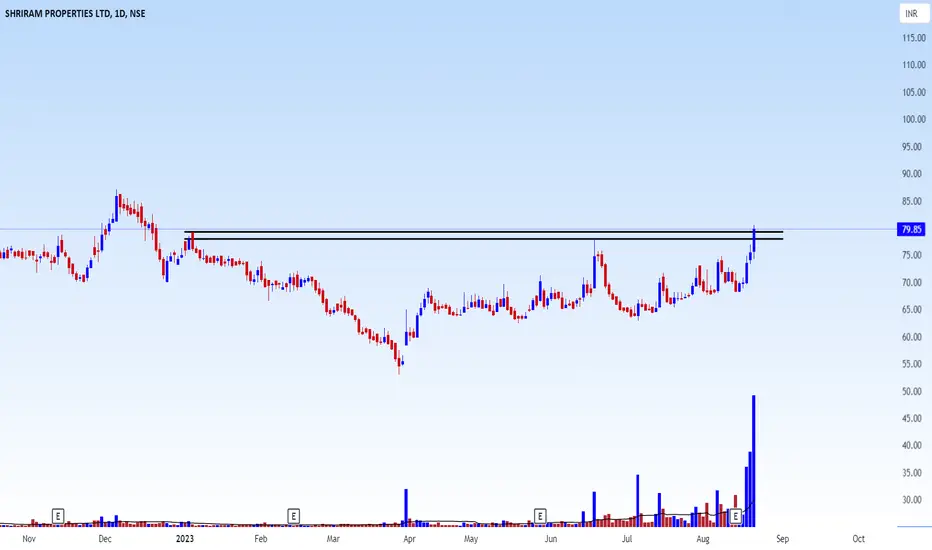Click the Oct date axis label

pyautogui.click(x=858, y=539)
